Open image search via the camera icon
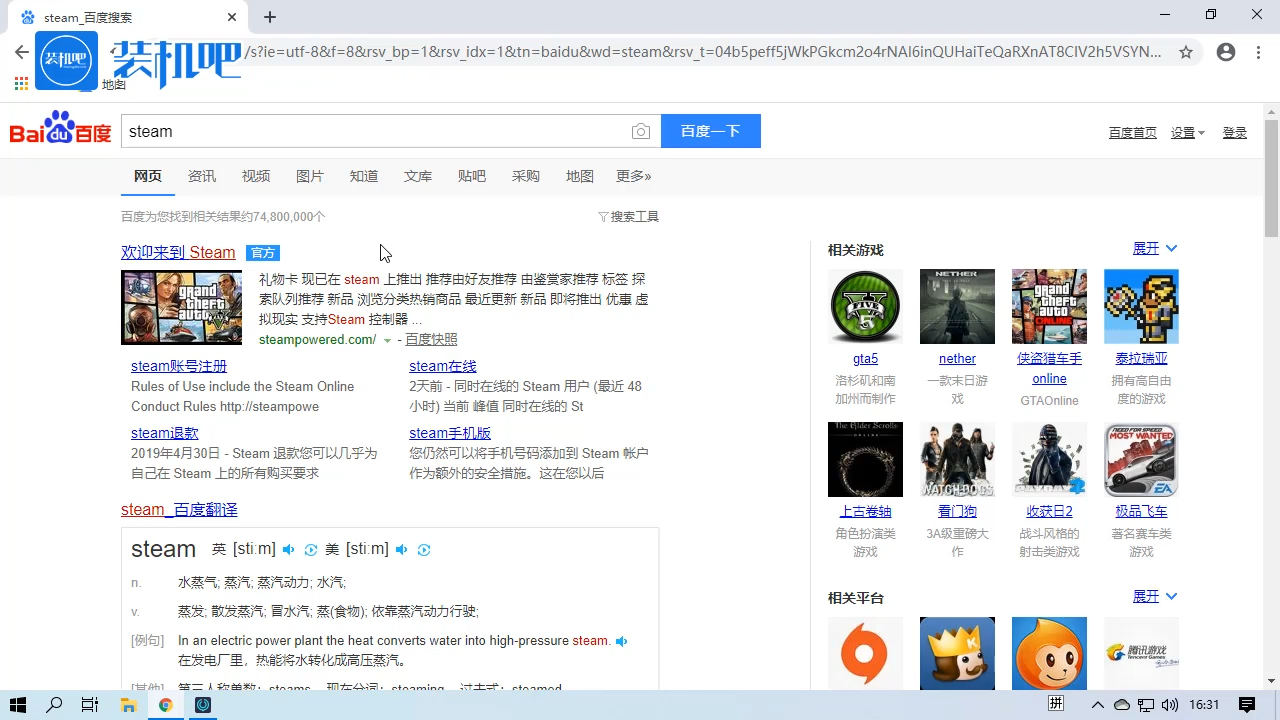This screenshot has height=720, width=1280. pyautogui.click(x=641, y=131)
